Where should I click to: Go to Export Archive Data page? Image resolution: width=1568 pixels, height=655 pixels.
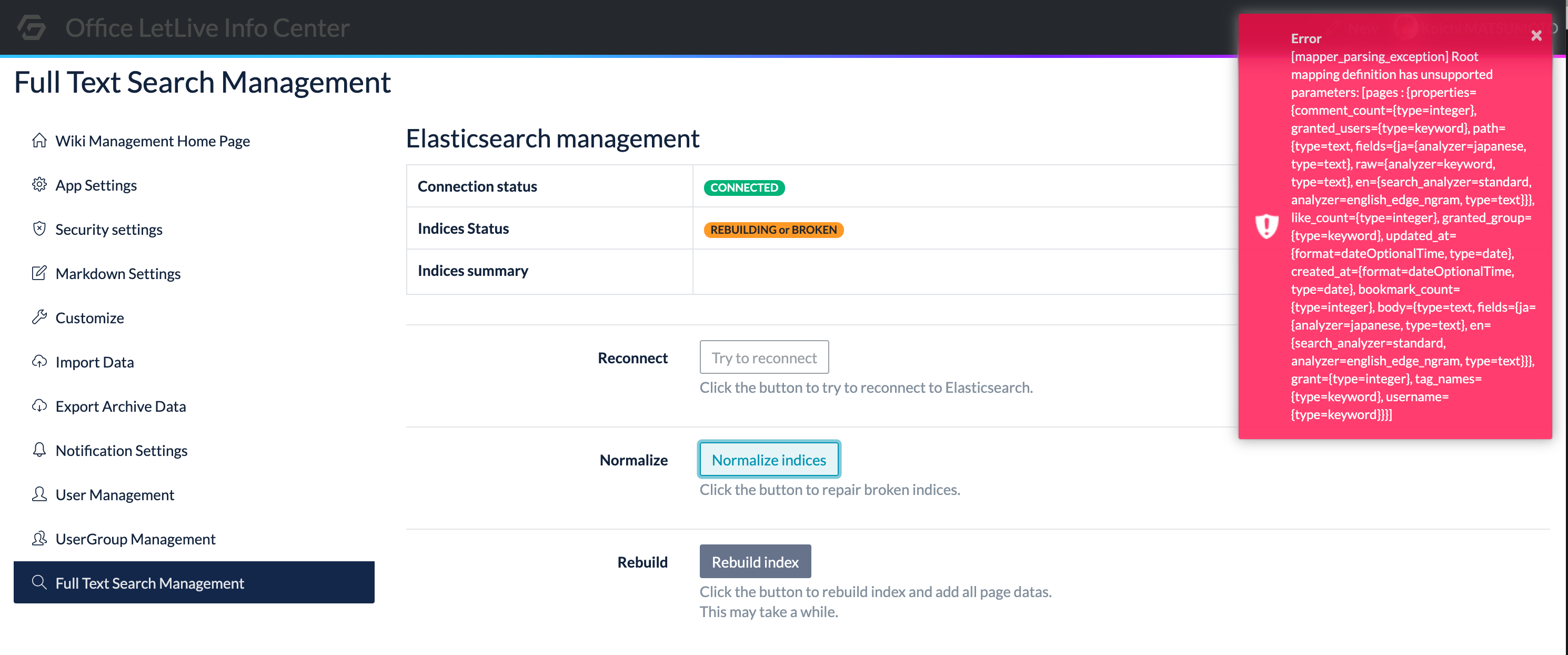coord(120,406)
